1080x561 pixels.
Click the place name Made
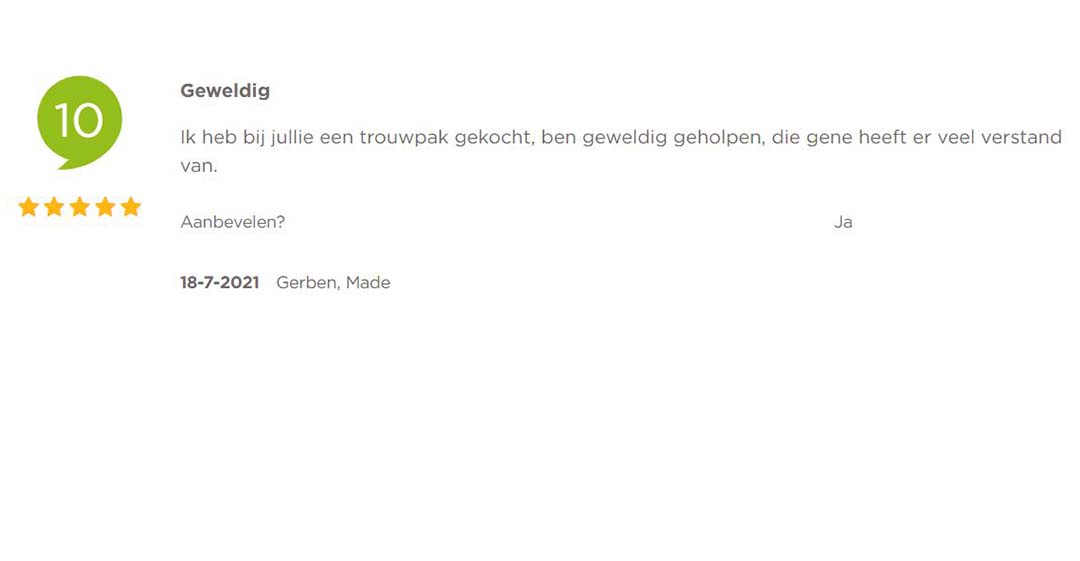(x=368, y=283)
